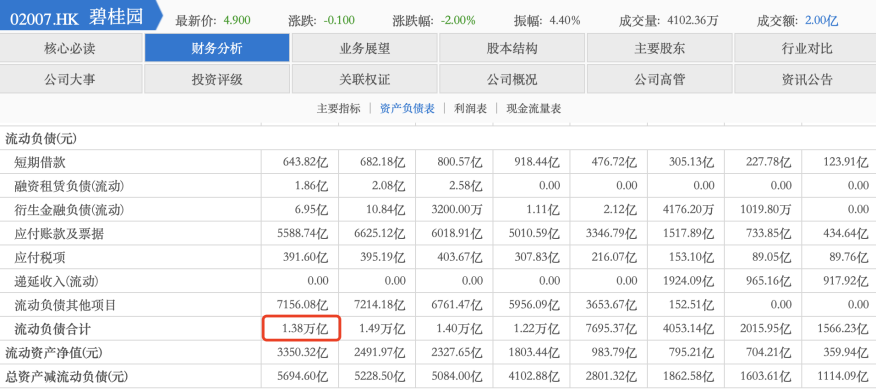
Task: Select the 财务分析 tab
Action: pyautogui.click(x=217, y=48)
